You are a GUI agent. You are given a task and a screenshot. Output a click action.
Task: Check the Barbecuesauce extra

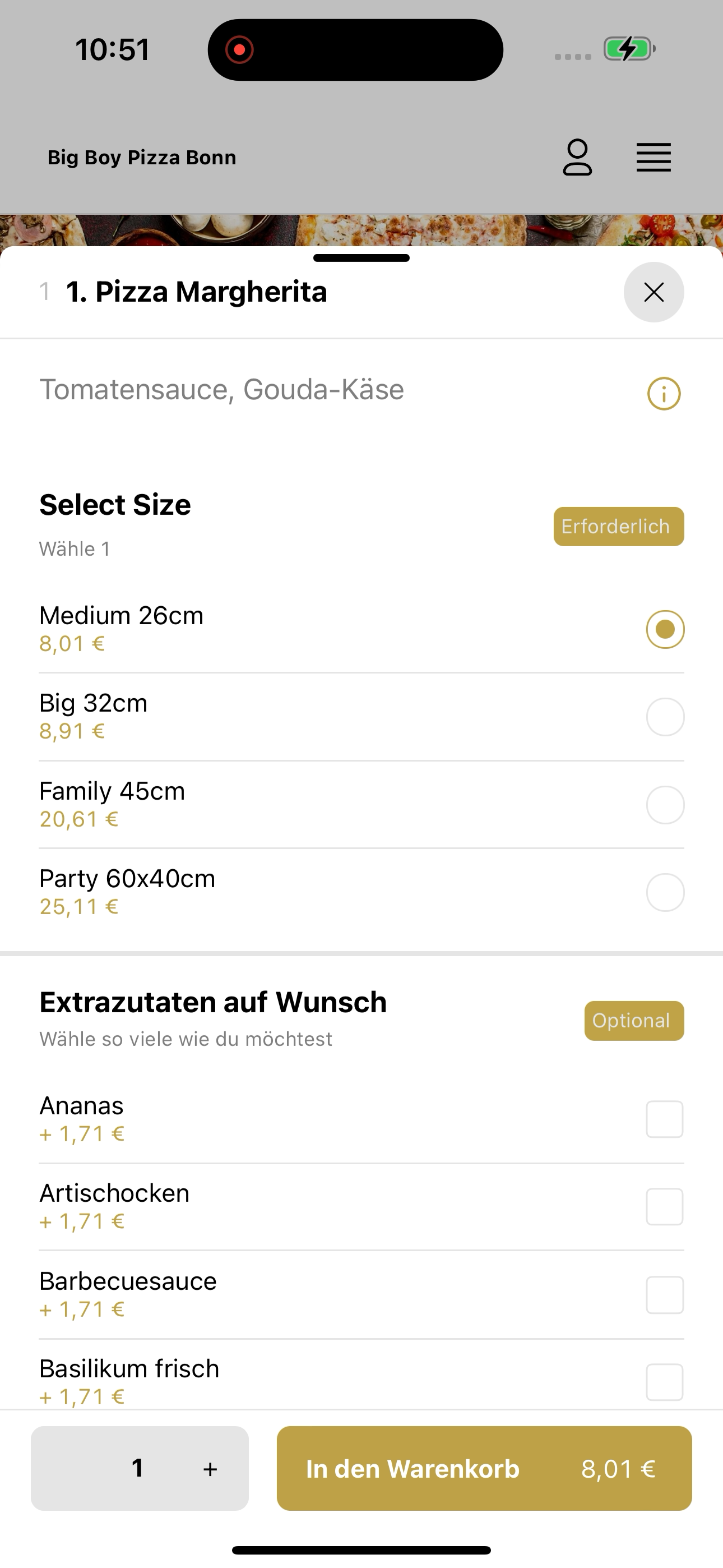click(x=665, y=1295)
